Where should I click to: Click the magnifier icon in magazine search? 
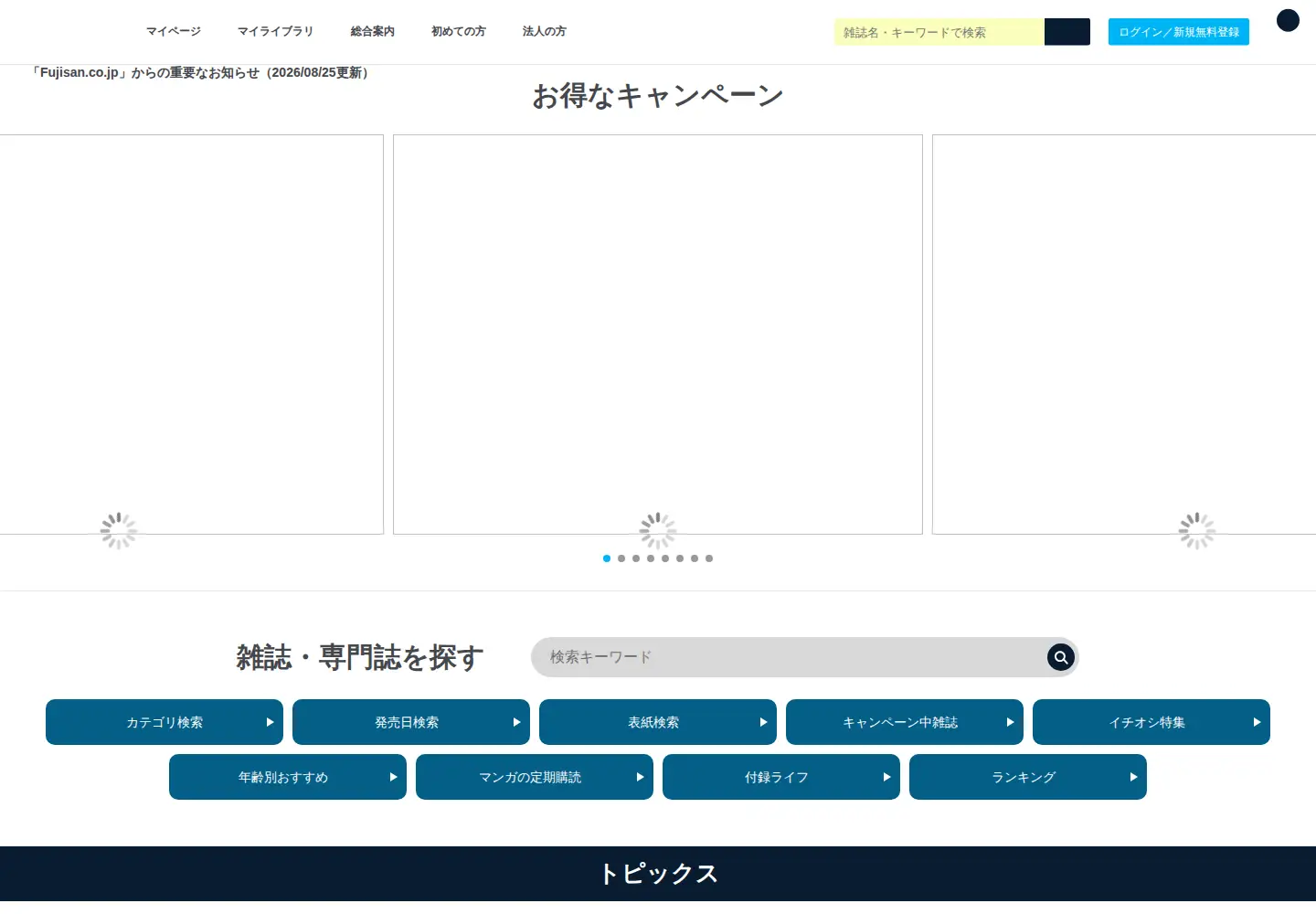click(1060, 657)
